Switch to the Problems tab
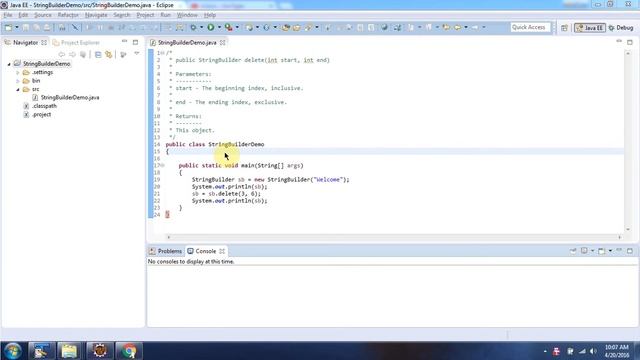The height and width of the screenshot is (360, 640). (165, 251)
